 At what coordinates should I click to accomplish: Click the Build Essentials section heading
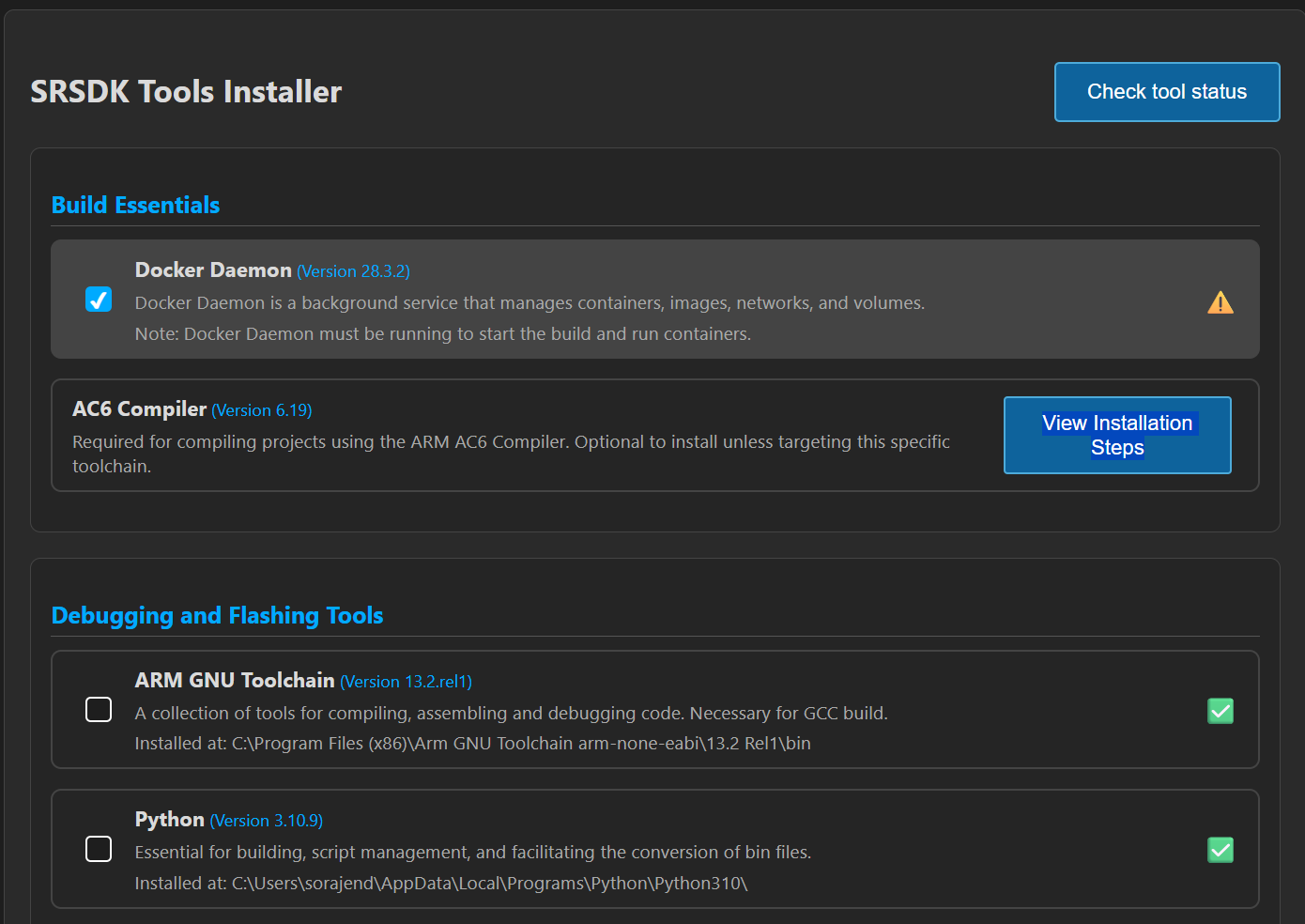click(135, 205)
